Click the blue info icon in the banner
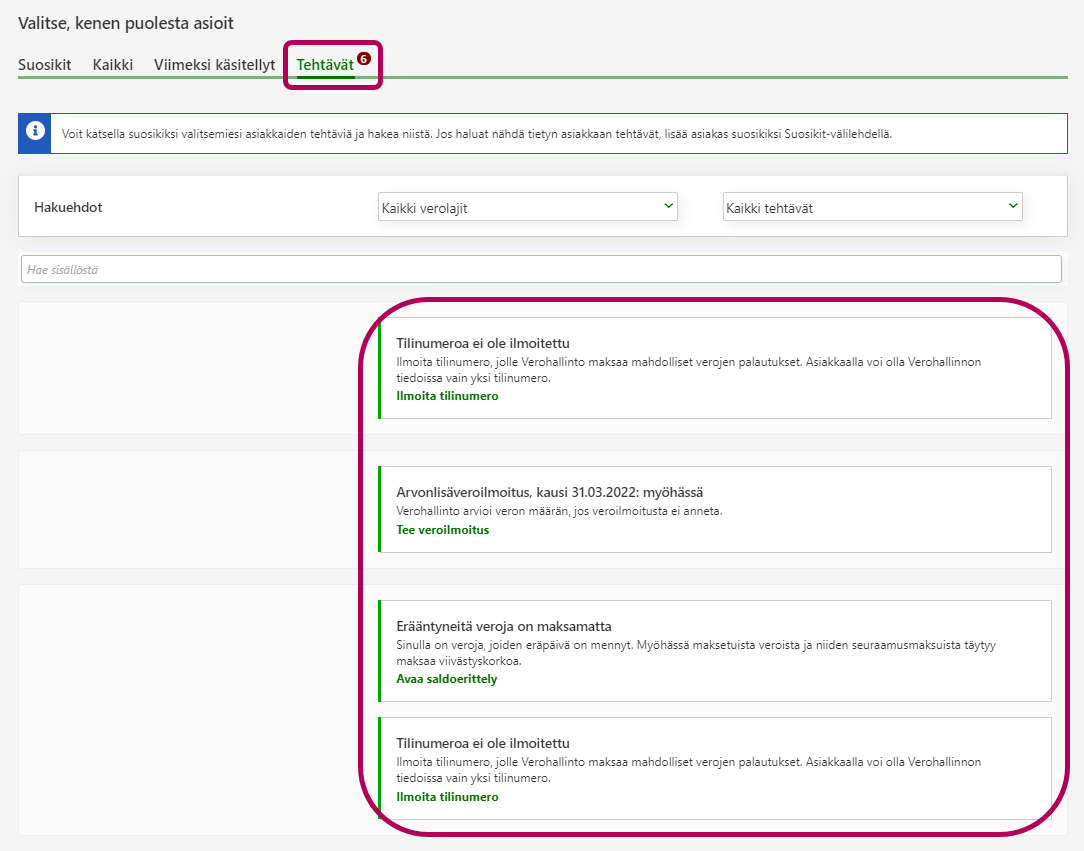 (35, 133)
